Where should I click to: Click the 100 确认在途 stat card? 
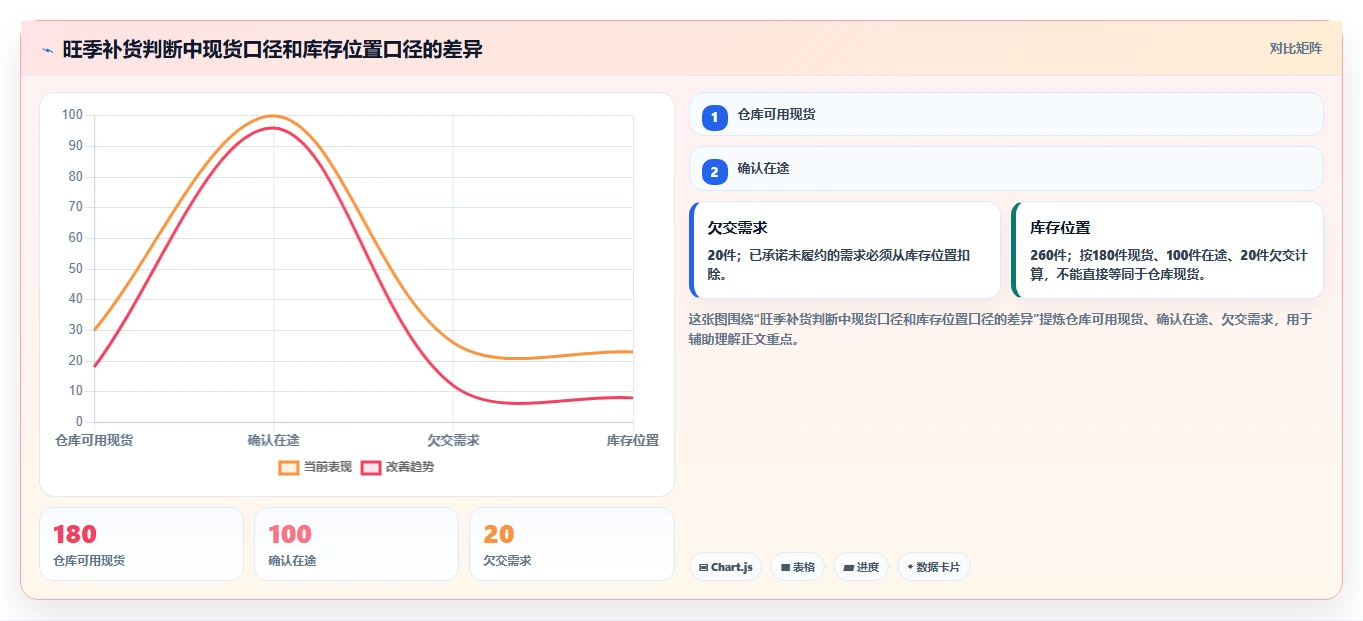356,544
